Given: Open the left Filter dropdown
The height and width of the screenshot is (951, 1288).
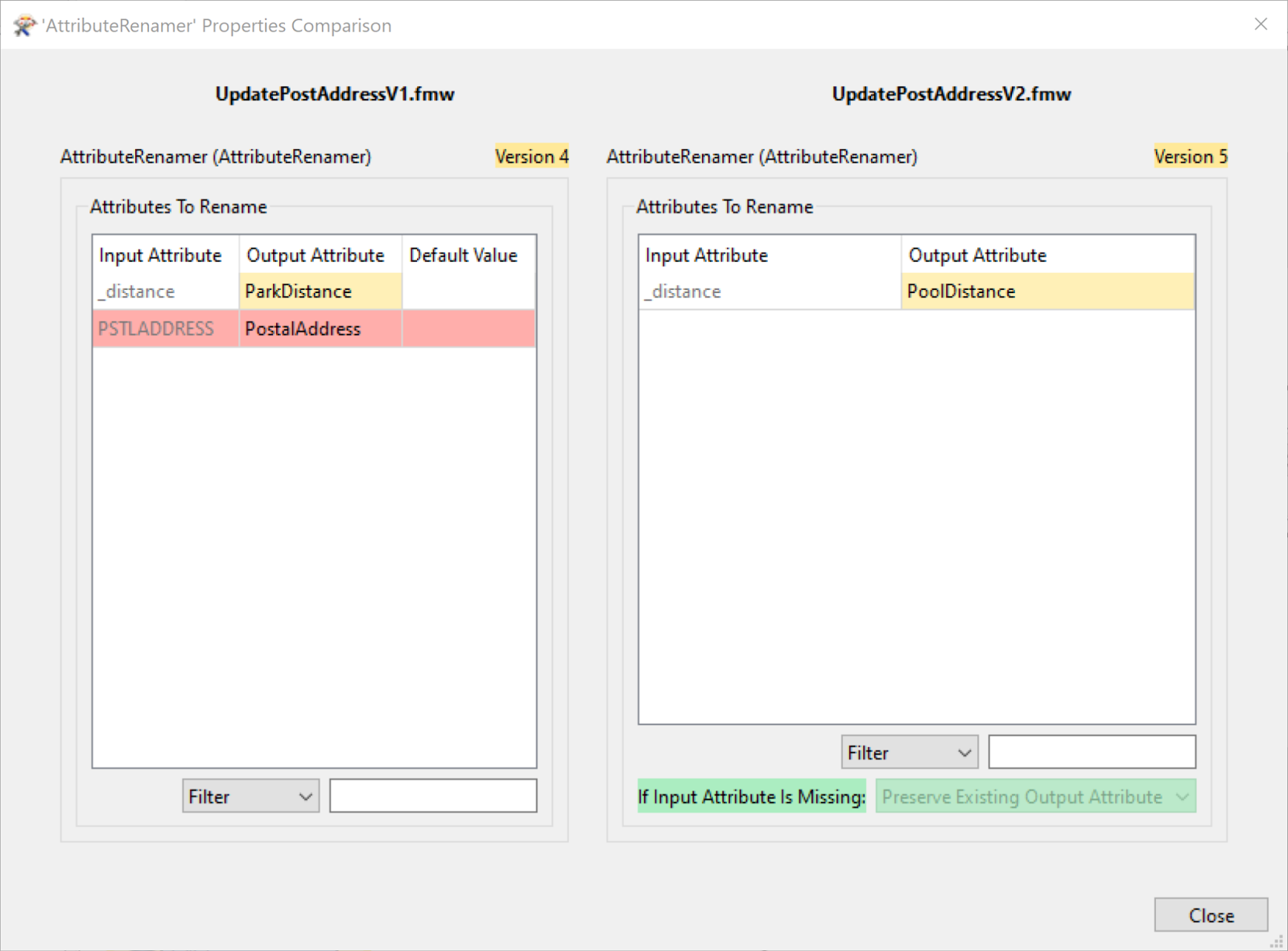Looking at the screenshot, I should point(250,796).
